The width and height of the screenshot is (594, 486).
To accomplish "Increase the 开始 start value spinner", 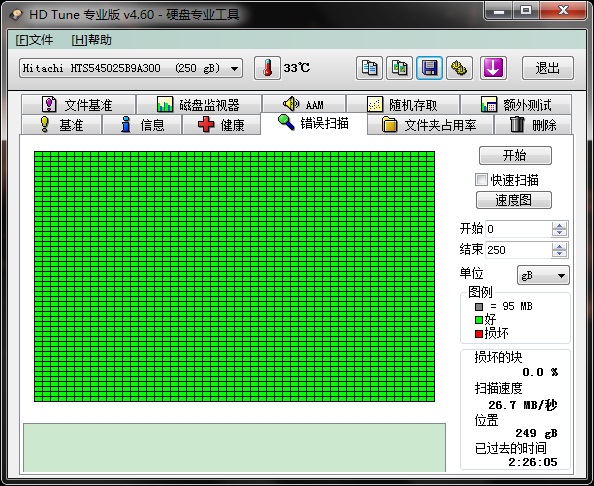I will coord(559,225).
